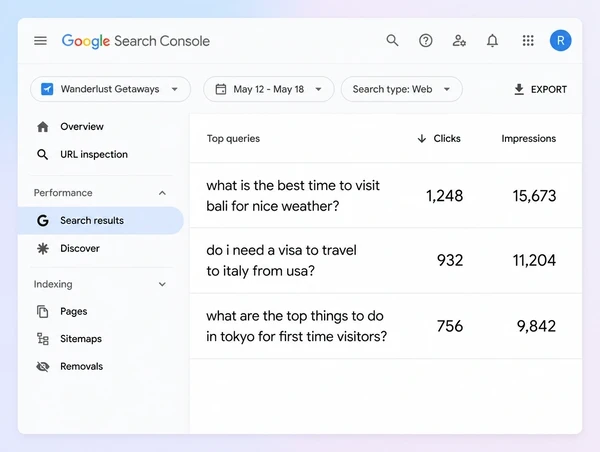The height and width of the screenshot is (452, 600).
Task: Click the Pages documents icon
Action: 42,312
